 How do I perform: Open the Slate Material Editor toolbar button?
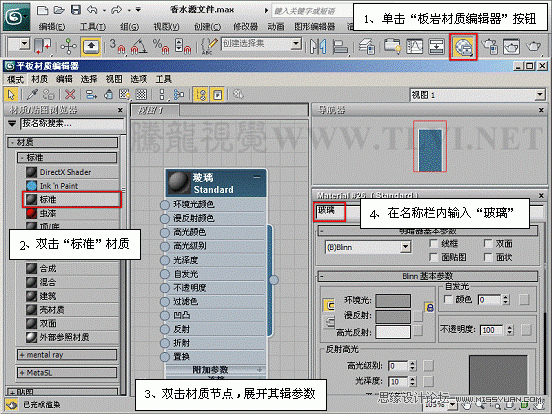(x=463, y=47)
